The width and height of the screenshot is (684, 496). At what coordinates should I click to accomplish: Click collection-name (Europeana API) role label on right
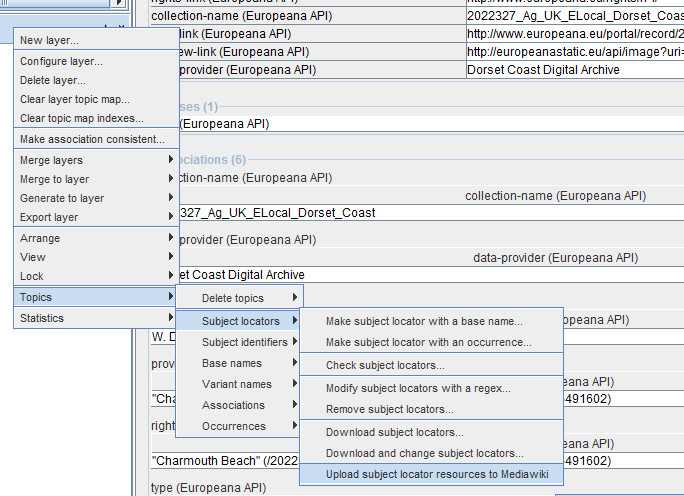point(556,196)
